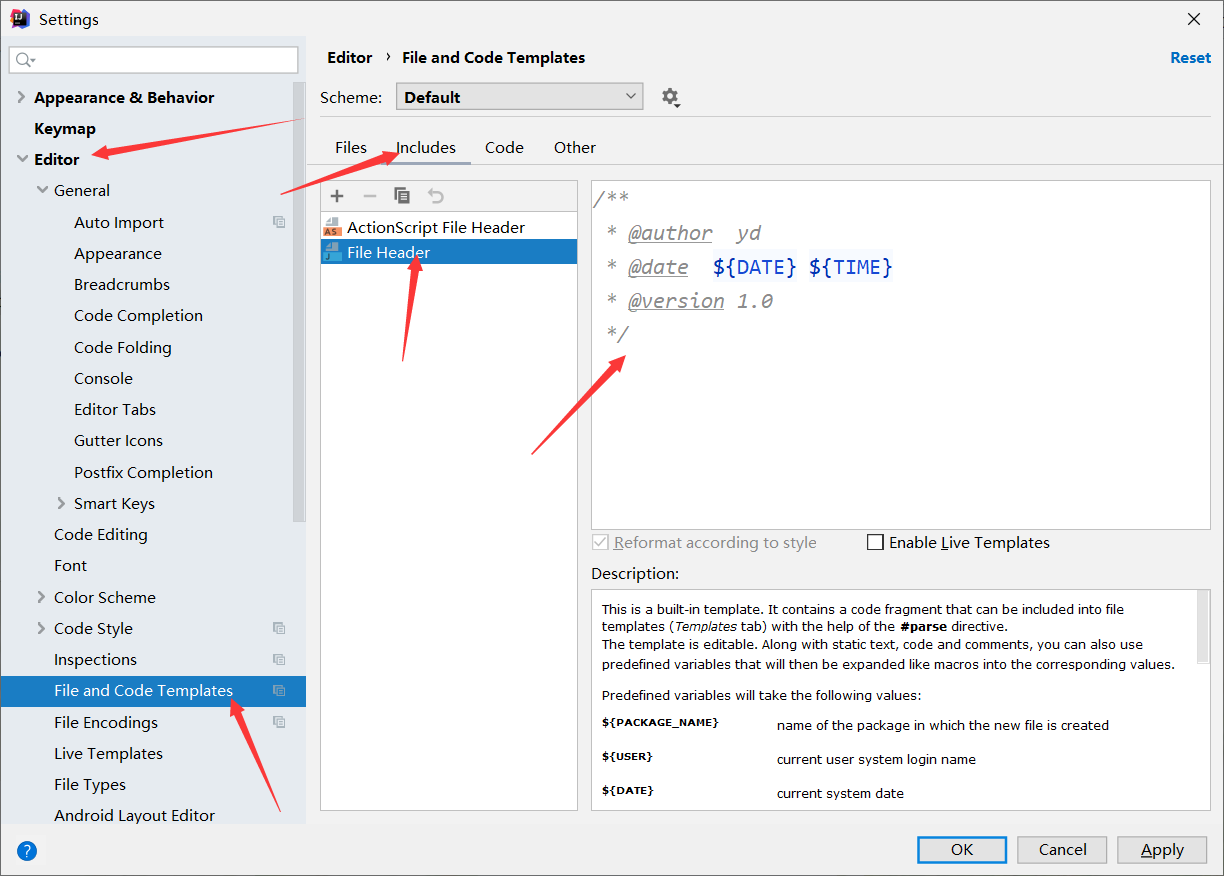Click the copy icon beside Inspections

[x=279, y=659]
